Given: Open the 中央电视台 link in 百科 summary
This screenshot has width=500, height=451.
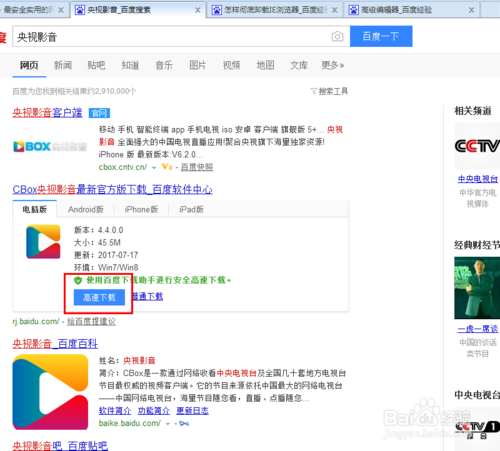Looking at the screenshot, I should [x=237, y=373].
